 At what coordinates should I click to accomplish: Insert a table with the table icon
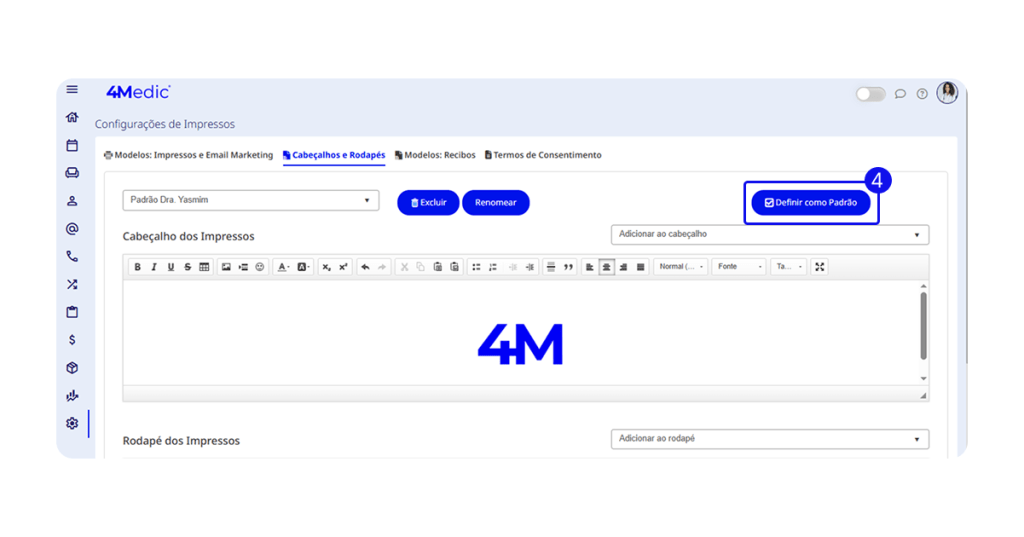204,267
